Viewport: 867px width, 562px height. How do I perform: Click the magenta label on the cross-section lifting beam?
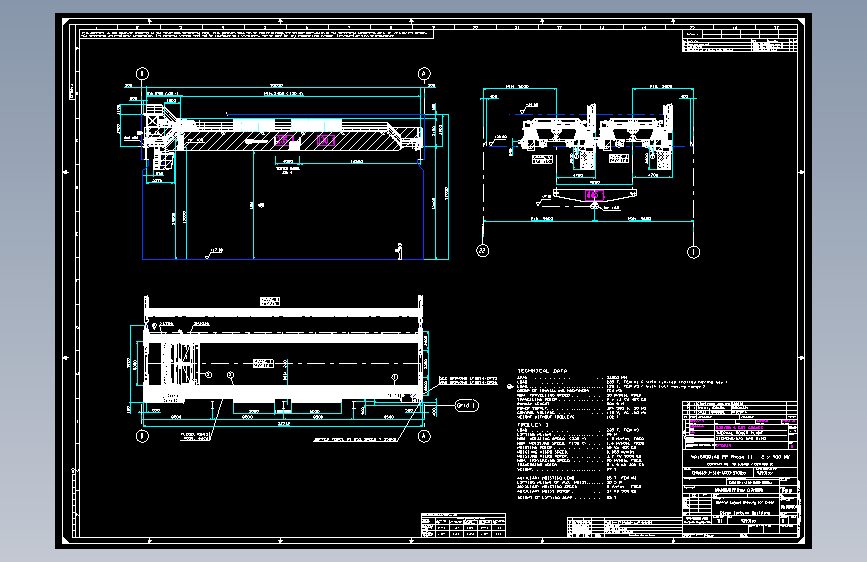[x=594, y=195]
